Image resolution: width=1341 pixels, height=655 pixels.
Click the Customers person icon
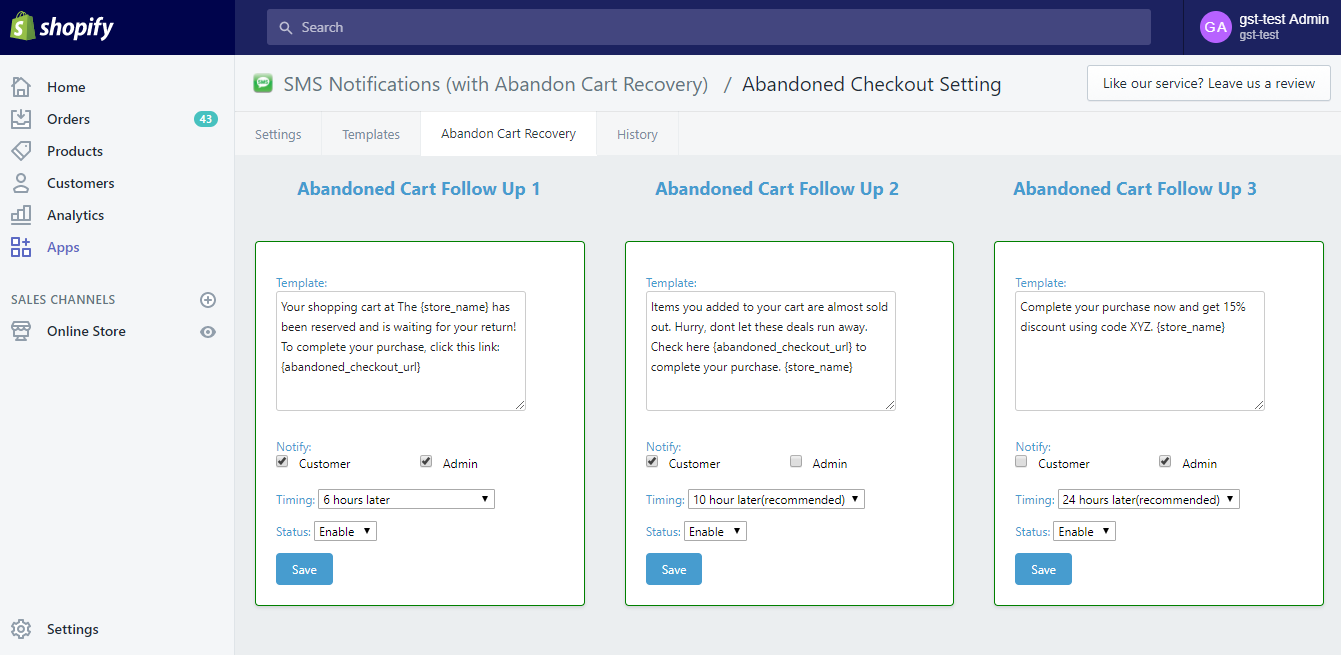click(x=21, y=183)
